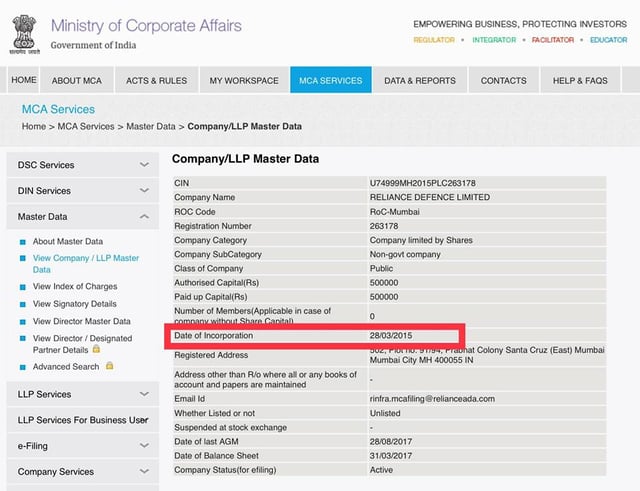This screenshot has width=640, height=491.
Task: Expand the LLP Services section chevron
Action: 144,395
